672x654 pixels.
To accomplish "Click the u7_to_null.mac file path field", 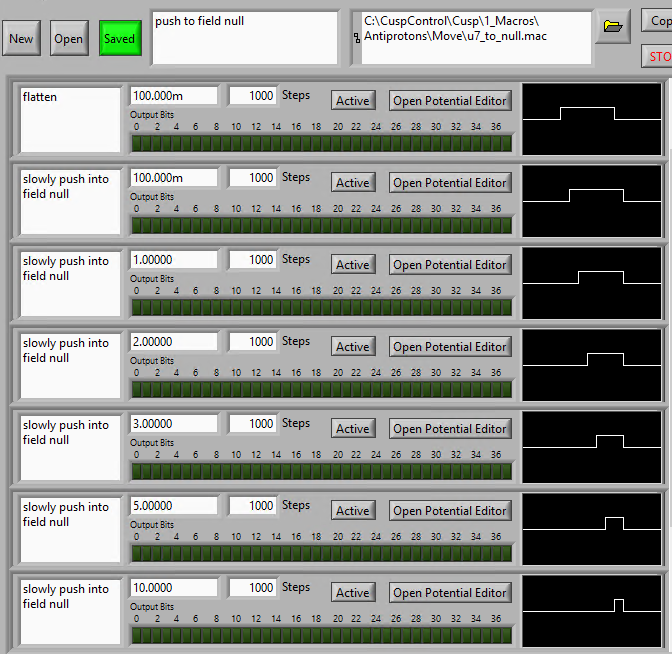I will [476, 38].
